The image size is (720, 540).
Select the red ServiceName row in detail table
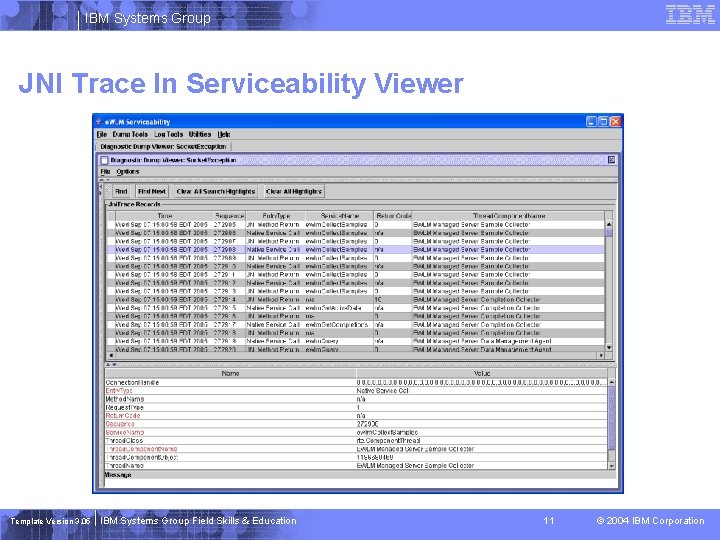tap(356, 432)
